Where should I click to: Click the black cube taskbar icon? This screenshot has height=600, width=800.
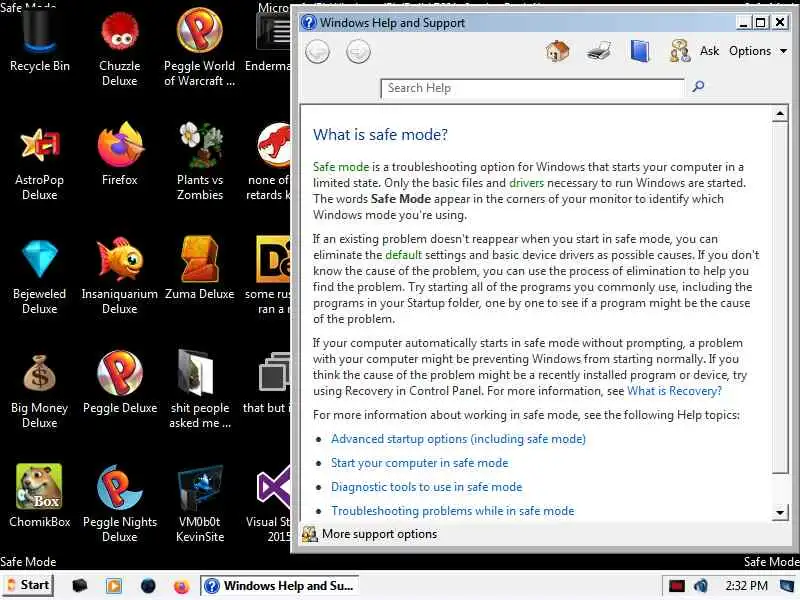79,586
